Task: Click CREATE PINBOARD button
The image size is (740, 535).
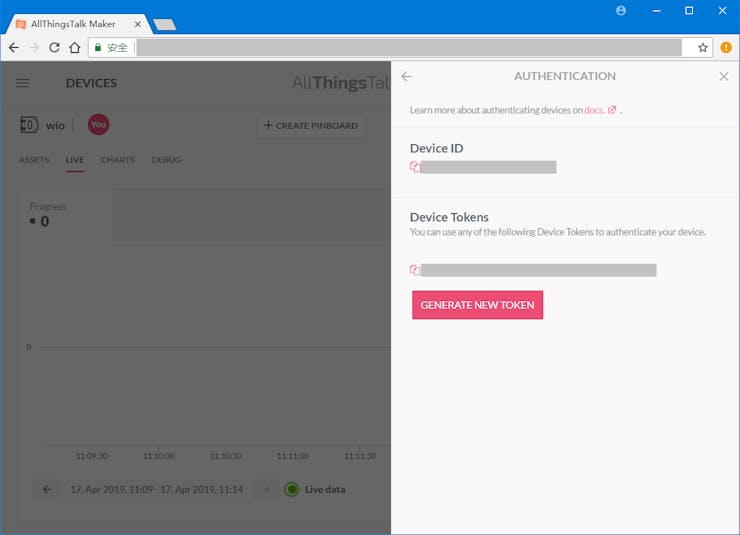Action: pos(311,125)
